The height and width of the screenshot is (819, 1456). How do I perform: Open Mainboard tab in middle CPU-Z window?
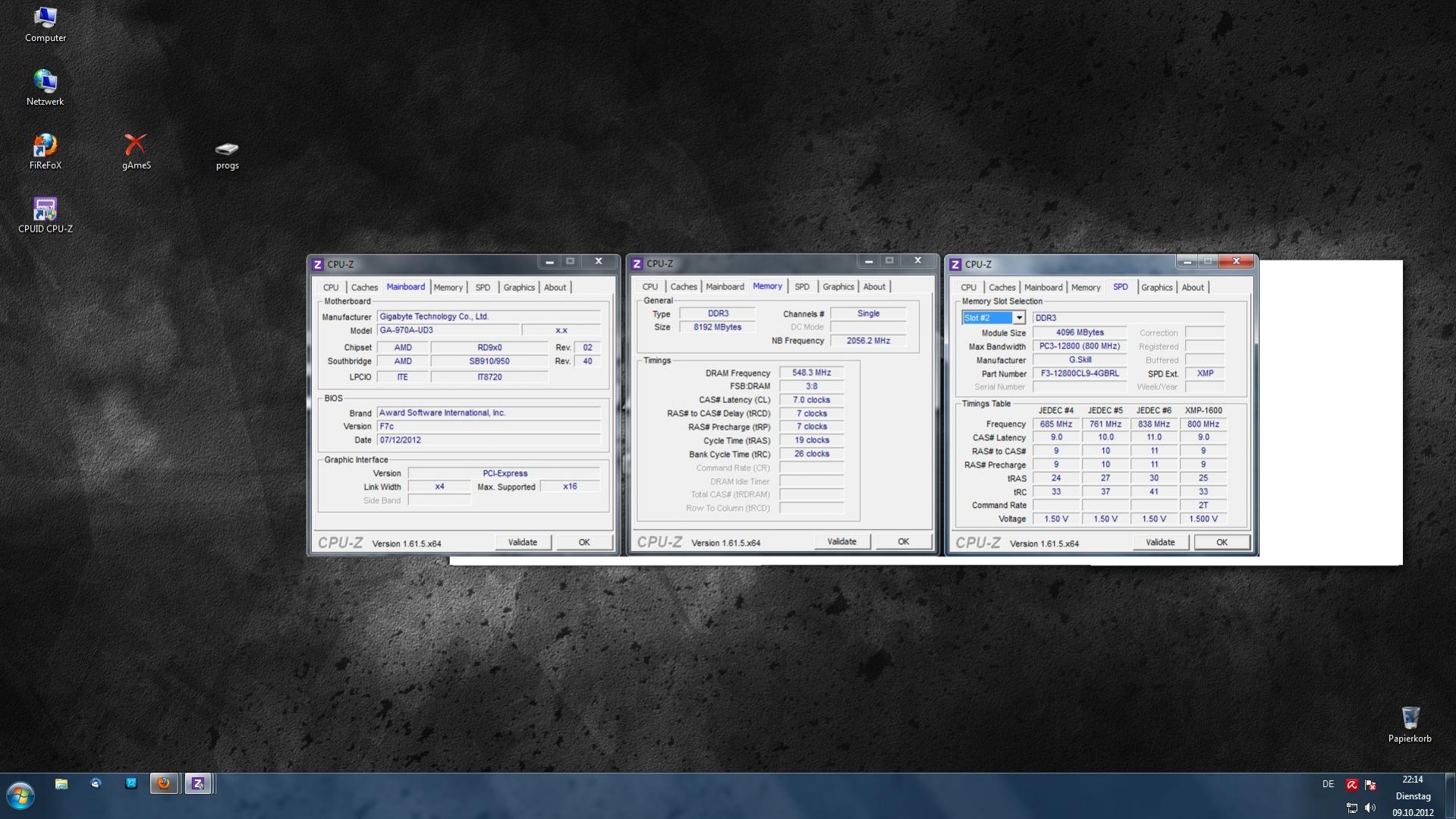725,287
